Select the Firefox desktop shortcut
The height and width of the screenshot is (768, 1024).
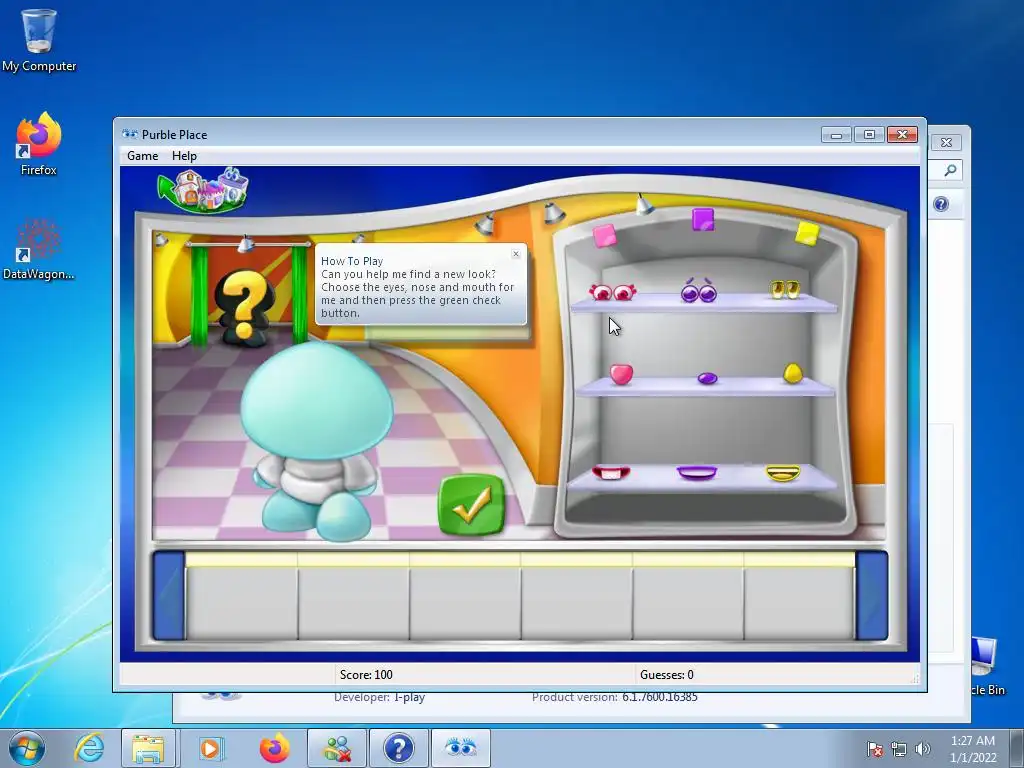click(39, 144)
